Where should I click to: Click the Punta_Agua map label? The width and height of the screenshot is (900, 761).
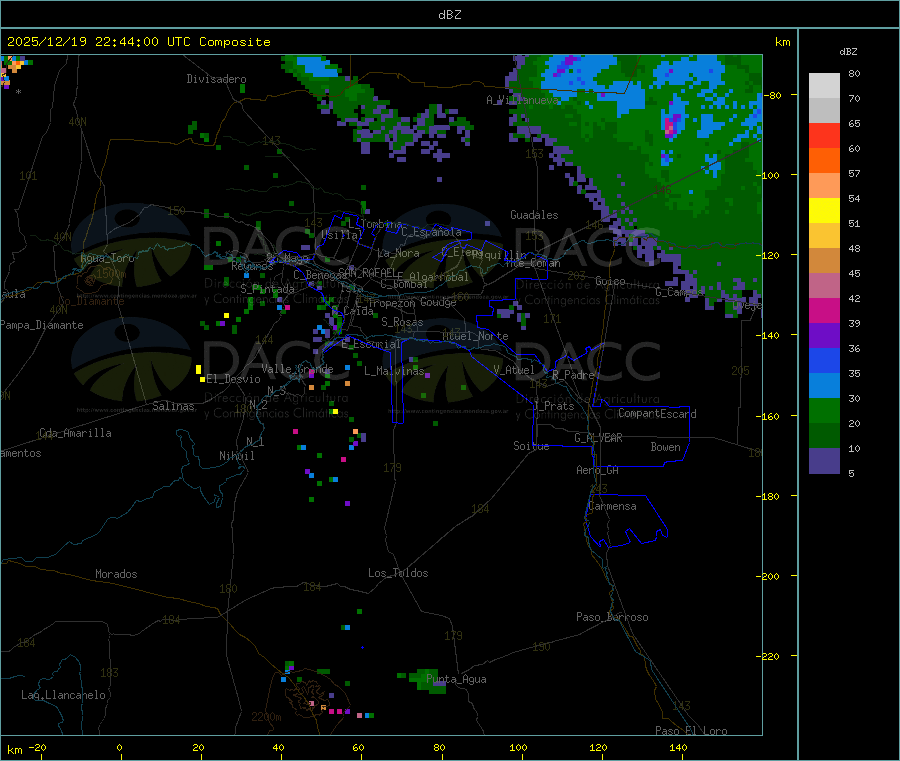pos(456,679)
